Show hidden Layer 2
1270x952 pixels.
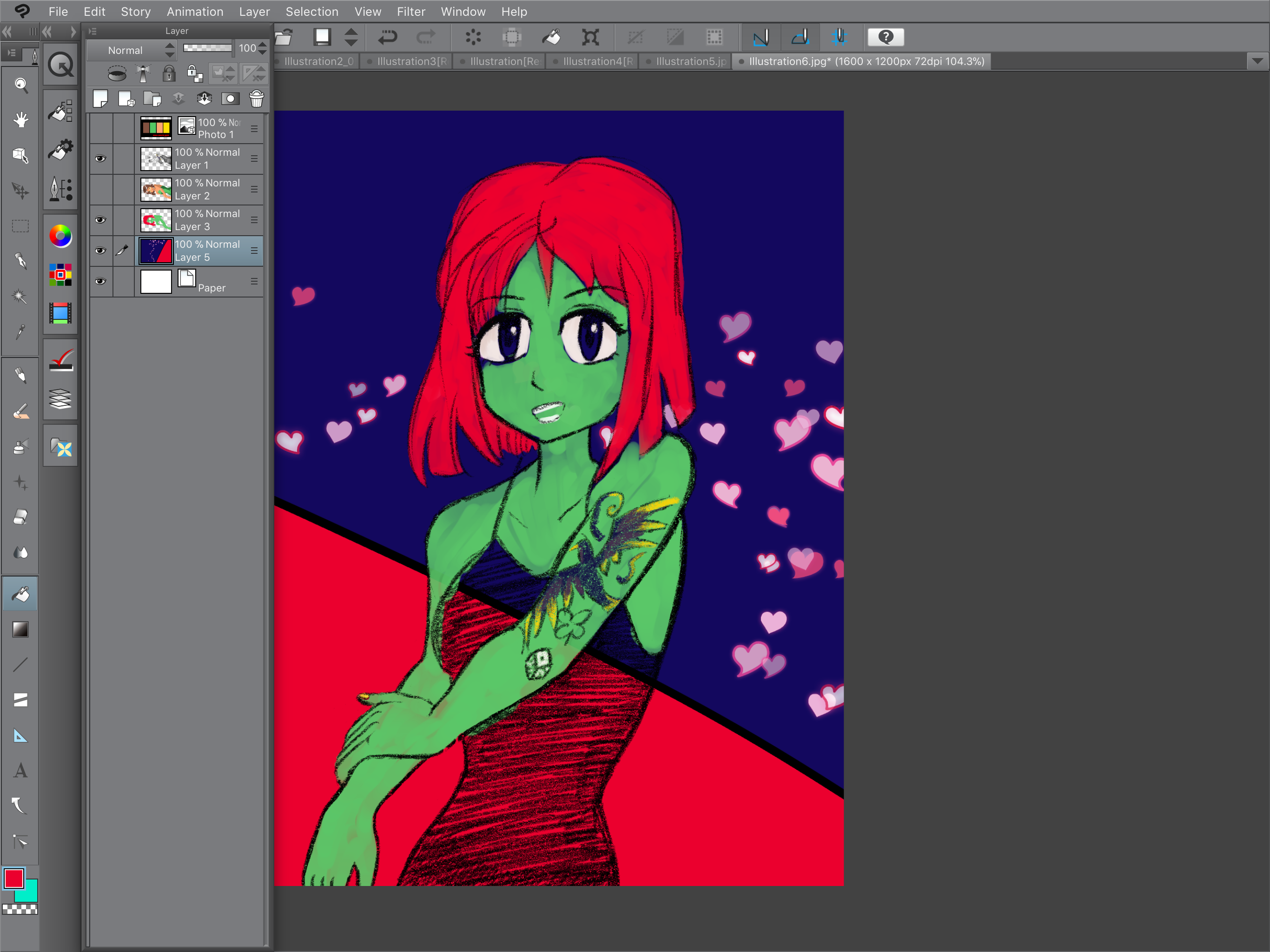point(100,189)
